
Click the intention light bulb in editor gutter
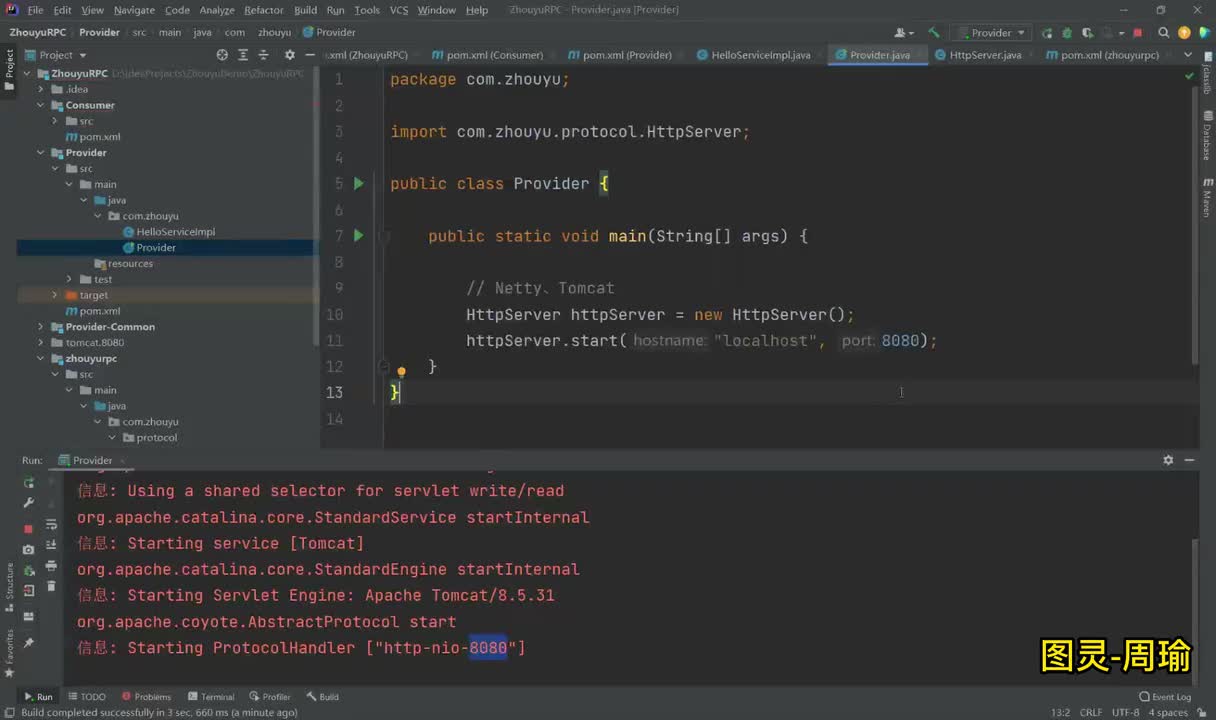(401, 372)
